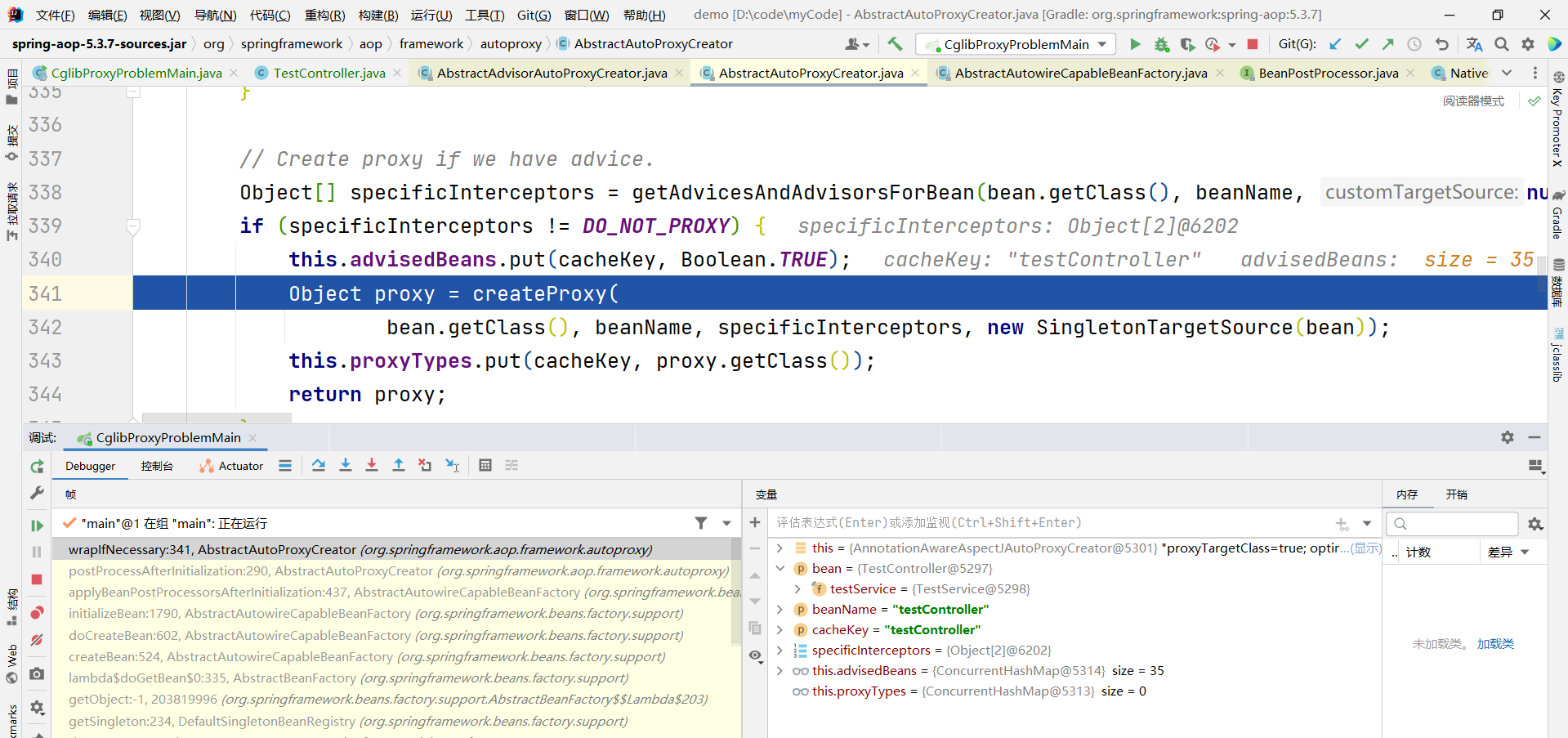Open Evaluate Expression calculator icon
Image resolution: width=1568 pixels, height=738 pixels.
485,465
